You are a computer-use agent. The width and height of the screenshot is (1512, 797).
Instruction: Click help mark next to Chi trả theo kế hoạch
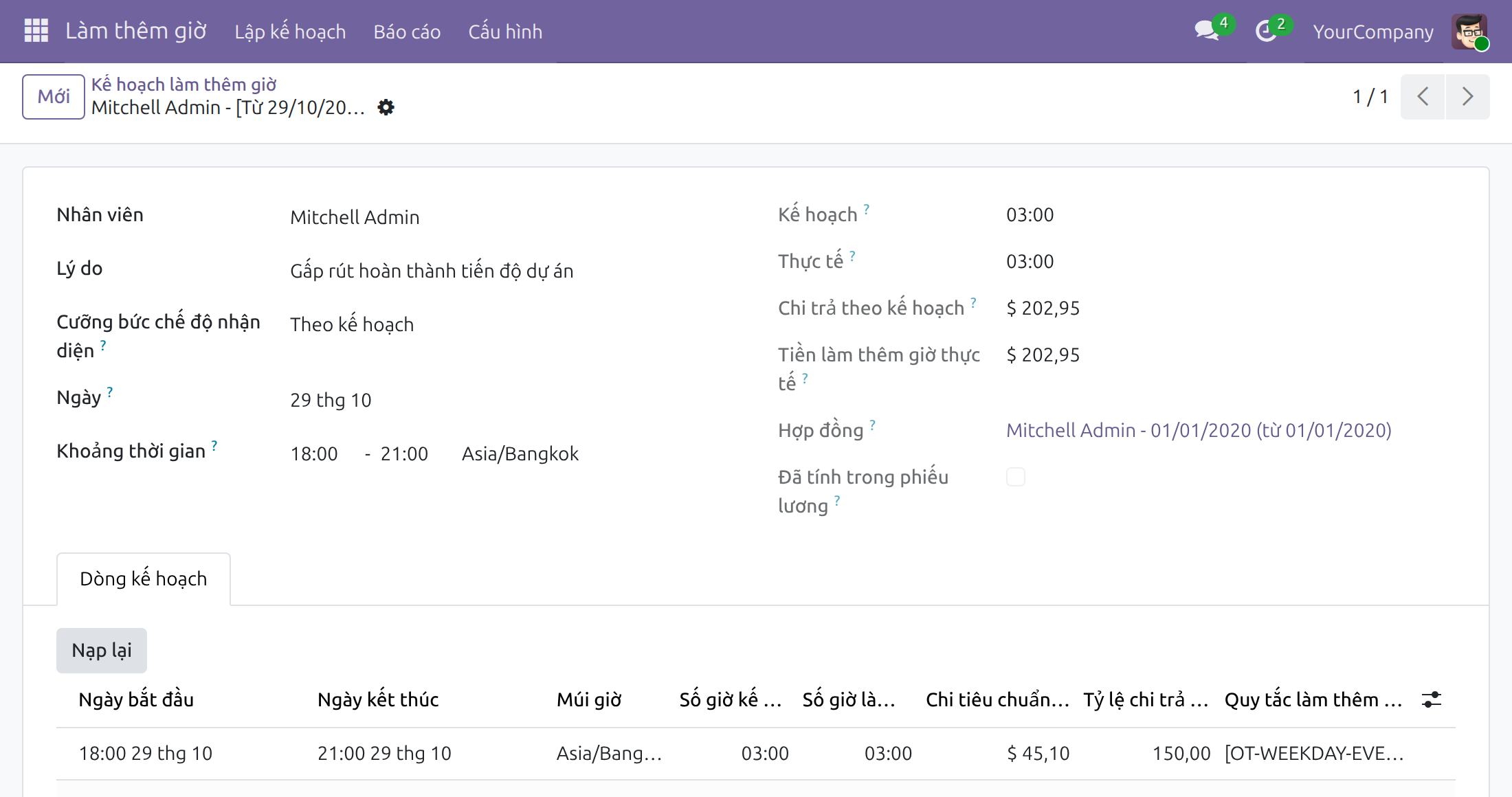pyautogui.click(x=973, y=302)
